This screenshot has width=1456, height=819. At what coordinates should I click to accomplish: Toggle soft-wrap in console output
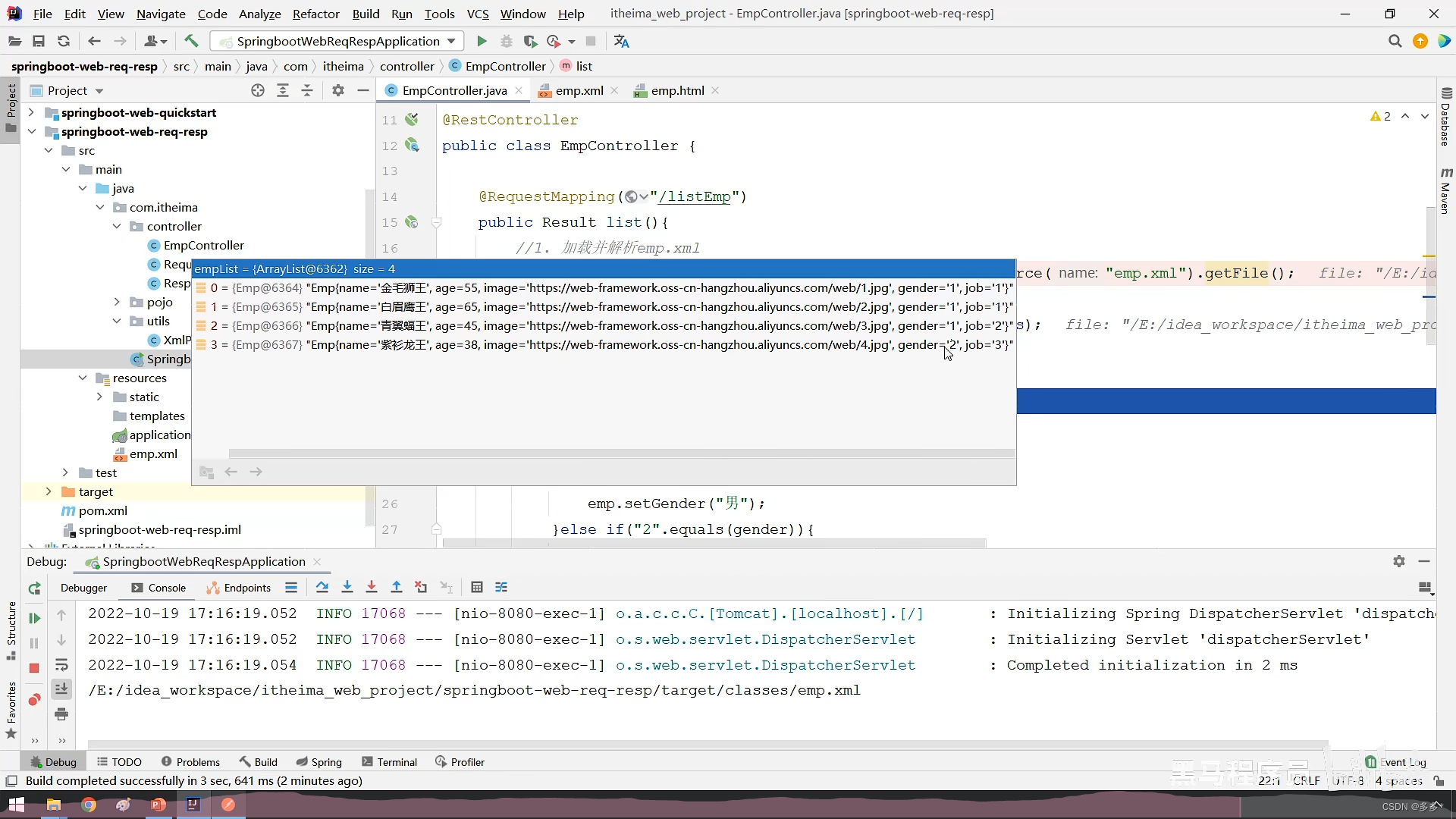click(x=61, y=665)
